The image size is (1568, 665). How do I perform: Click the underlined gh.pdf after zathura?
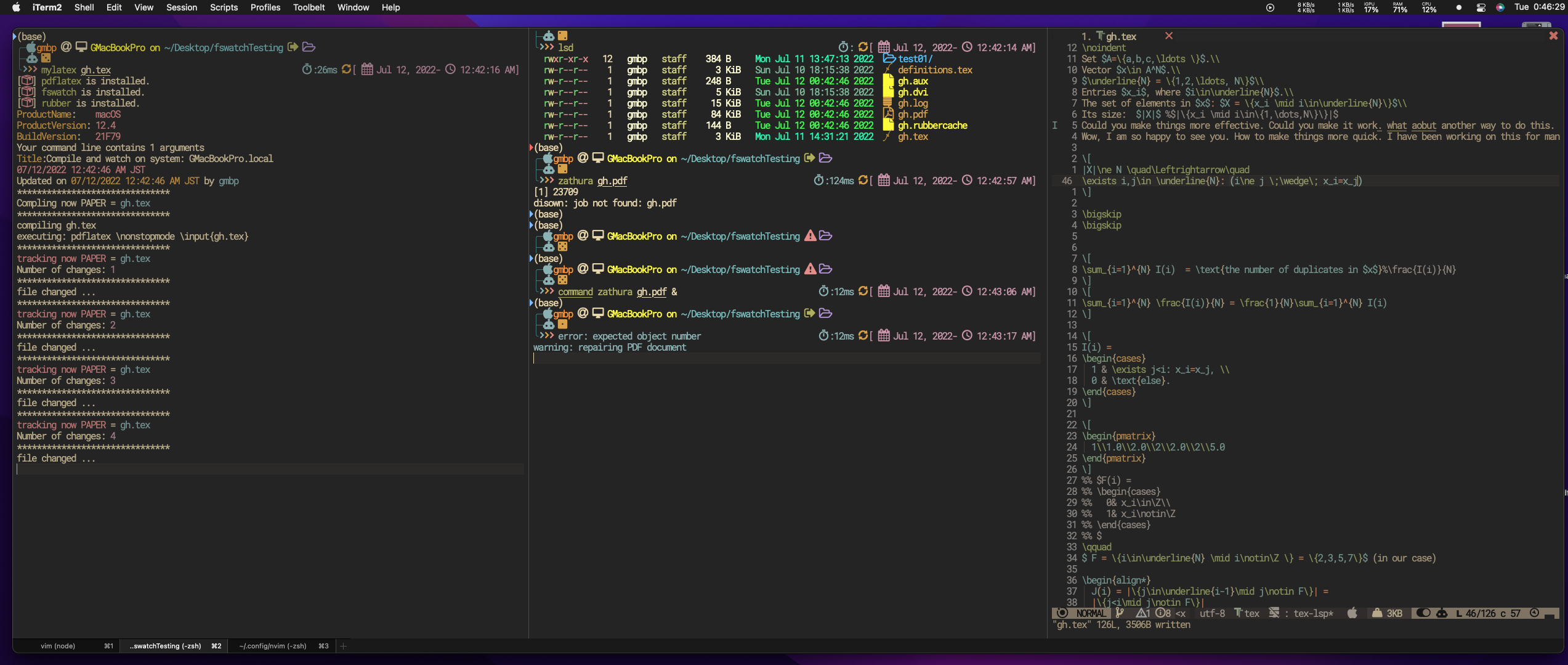[612, 181]
